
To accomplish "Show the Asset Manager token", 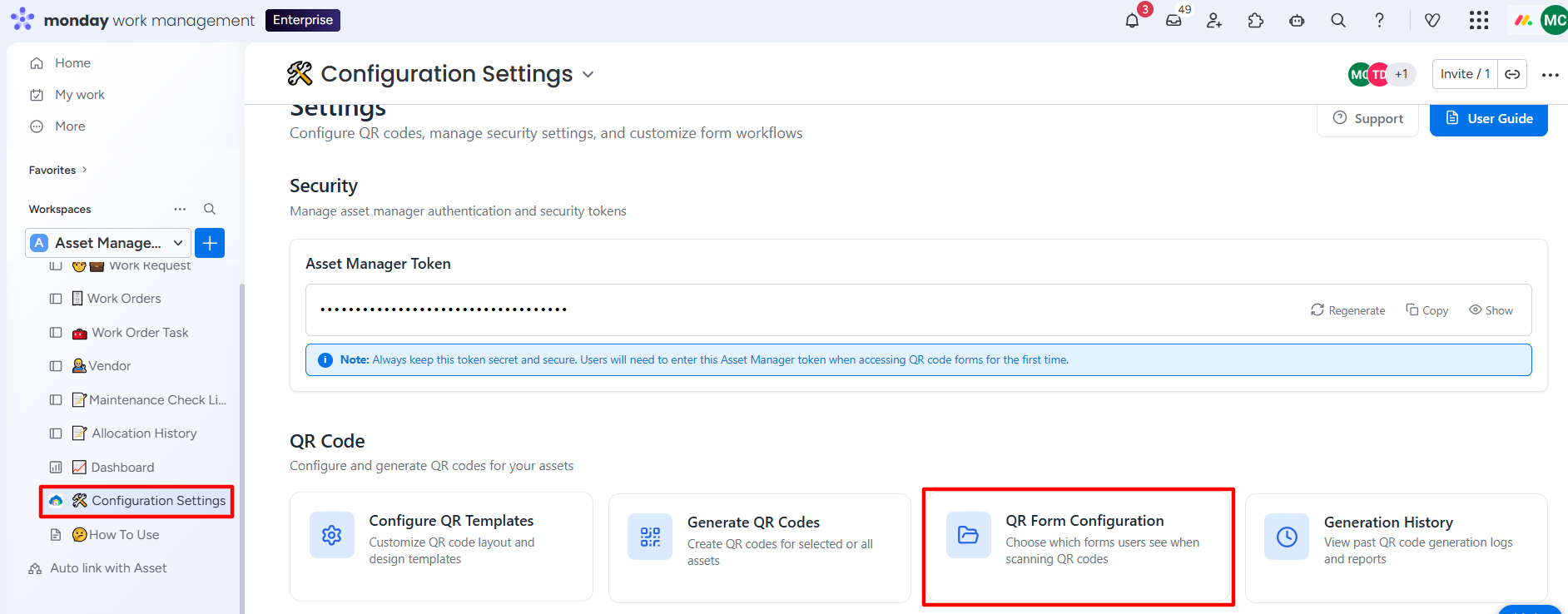I will tap(1491, 310).
